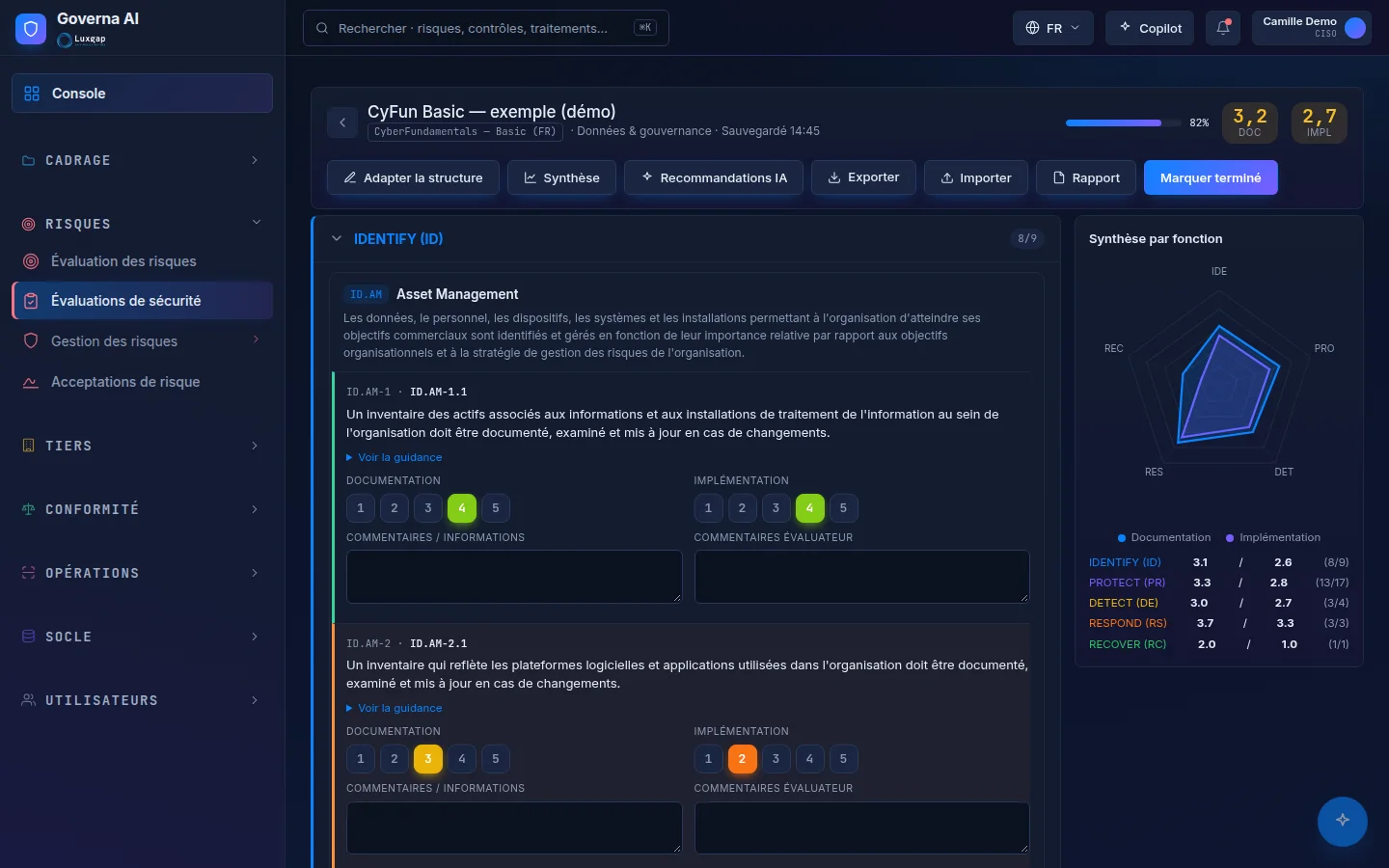
Task: Go back with the left arrow button
Action: click(x=342, y=122)
